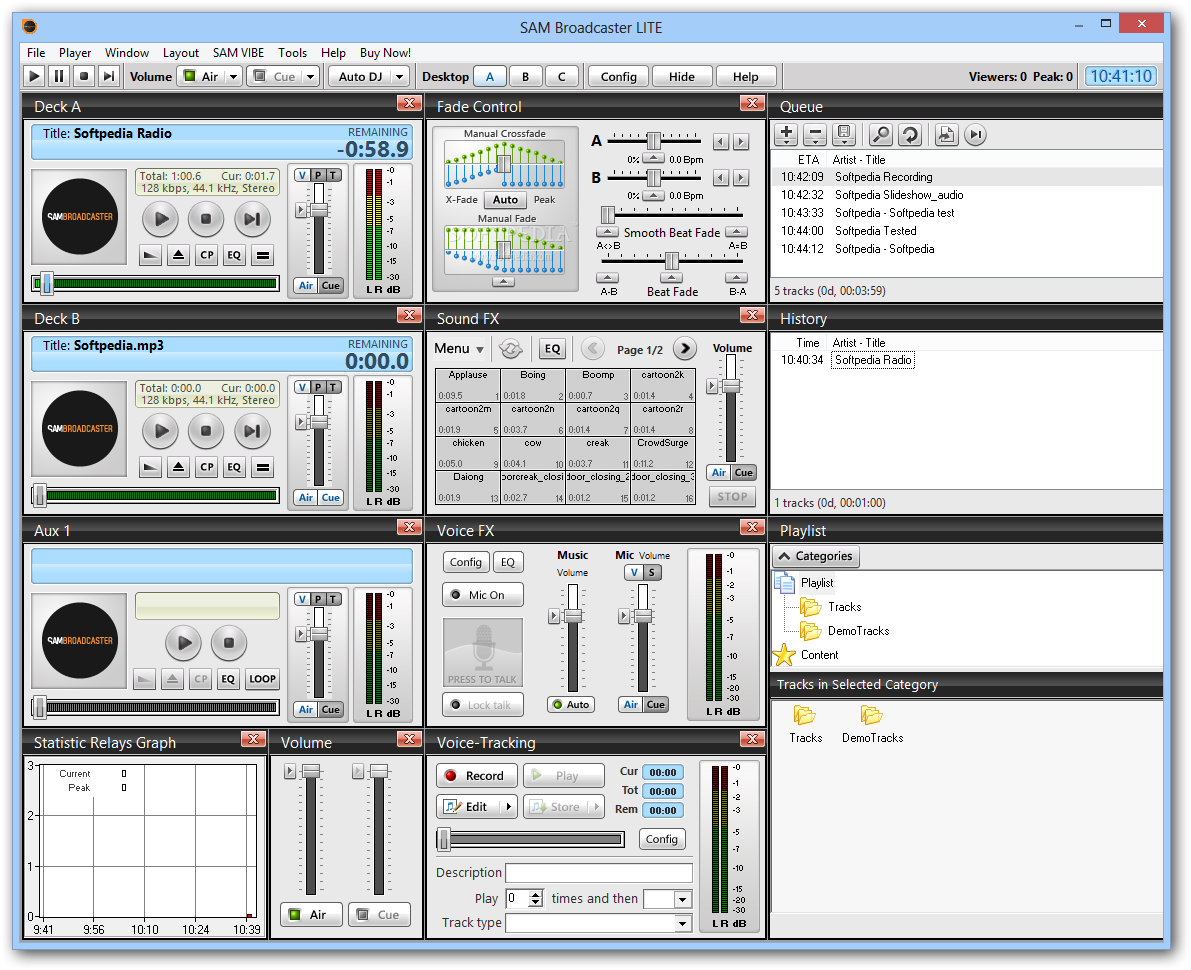Click Record in Voice-Tracking
This screenshot has height=970, width=1191.
click(476, 776)
